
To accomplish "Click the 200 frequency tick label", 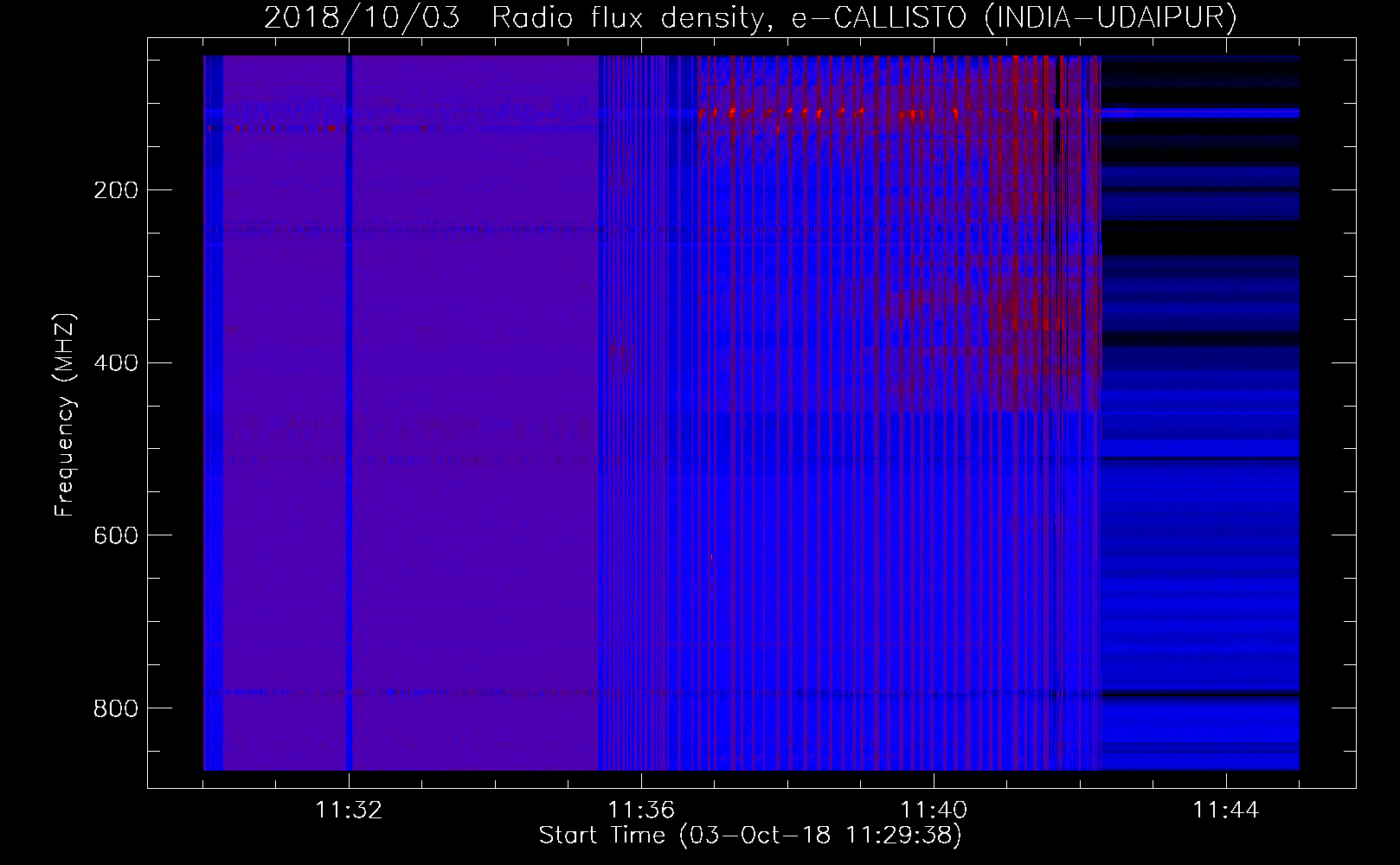I will click(115, 190).
